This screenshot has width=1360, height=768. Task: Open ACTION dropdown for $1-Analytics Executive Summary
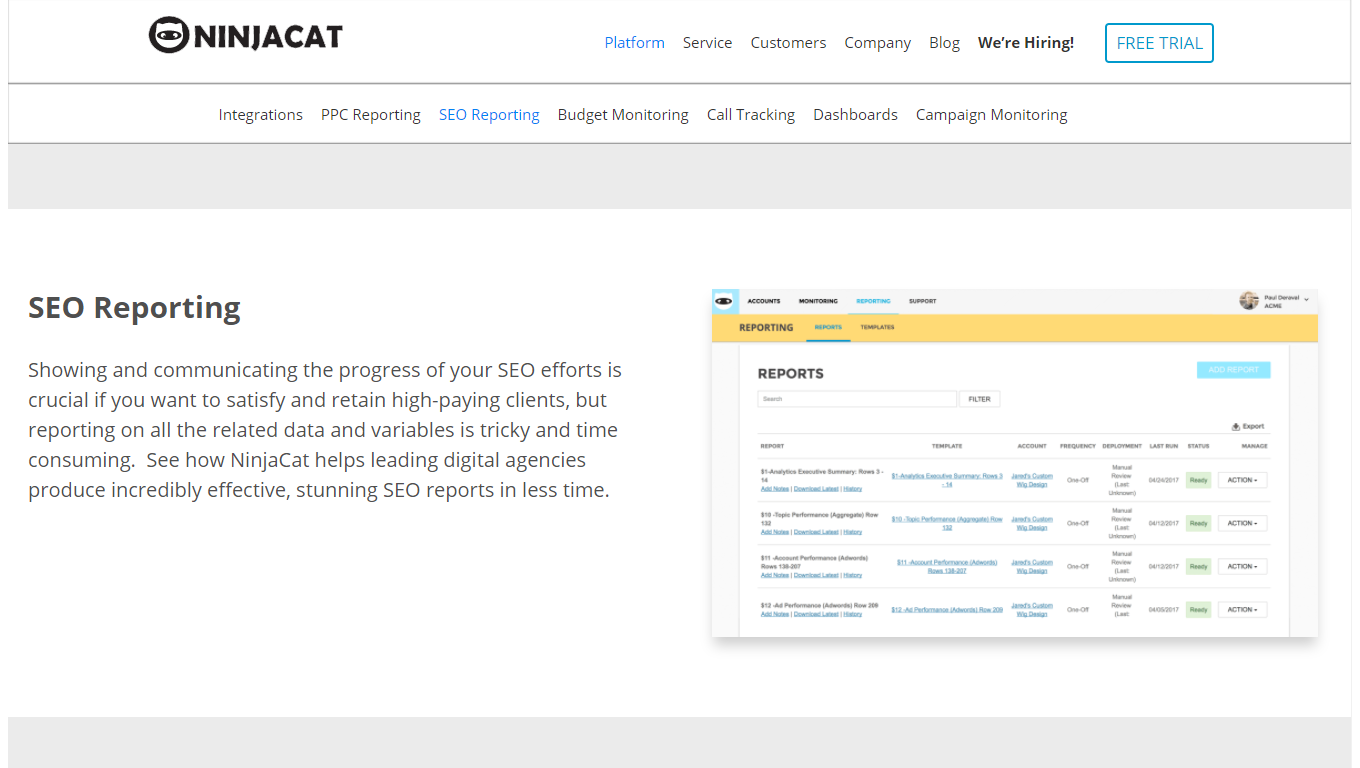click(x=1242, y=480)
